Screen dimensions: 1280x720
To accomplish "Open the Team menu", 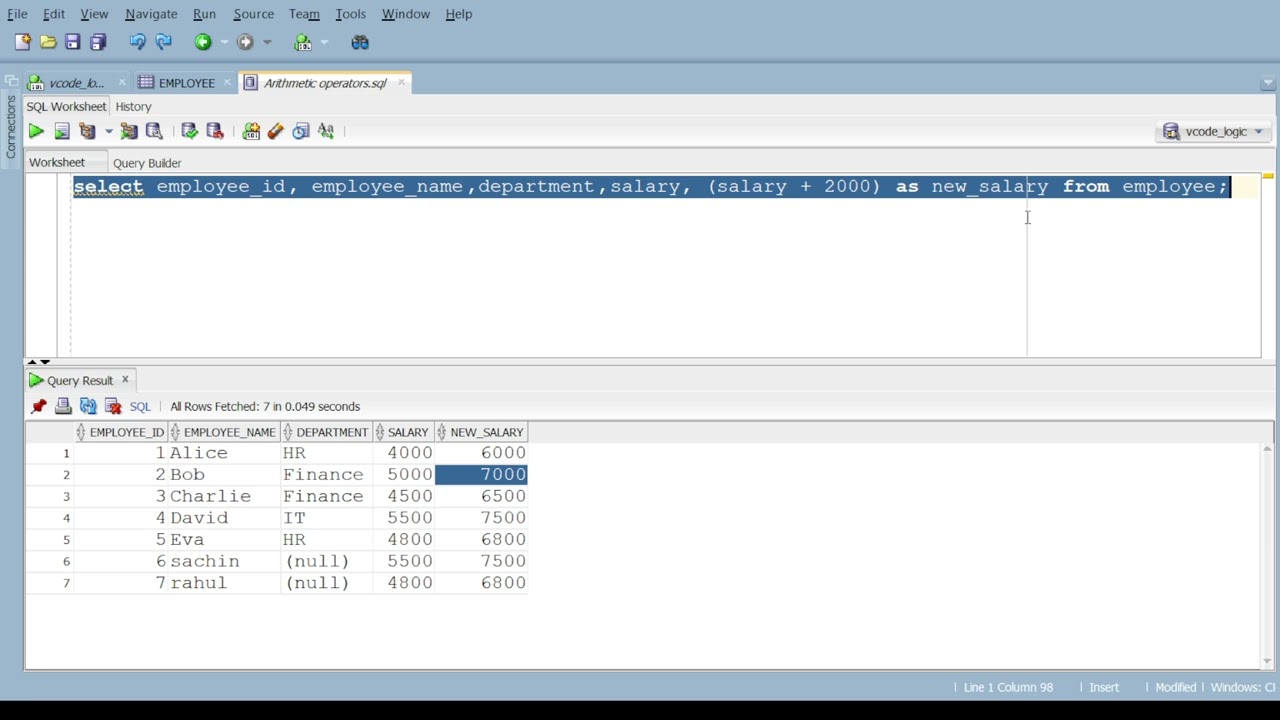I will tap(304, 14).
